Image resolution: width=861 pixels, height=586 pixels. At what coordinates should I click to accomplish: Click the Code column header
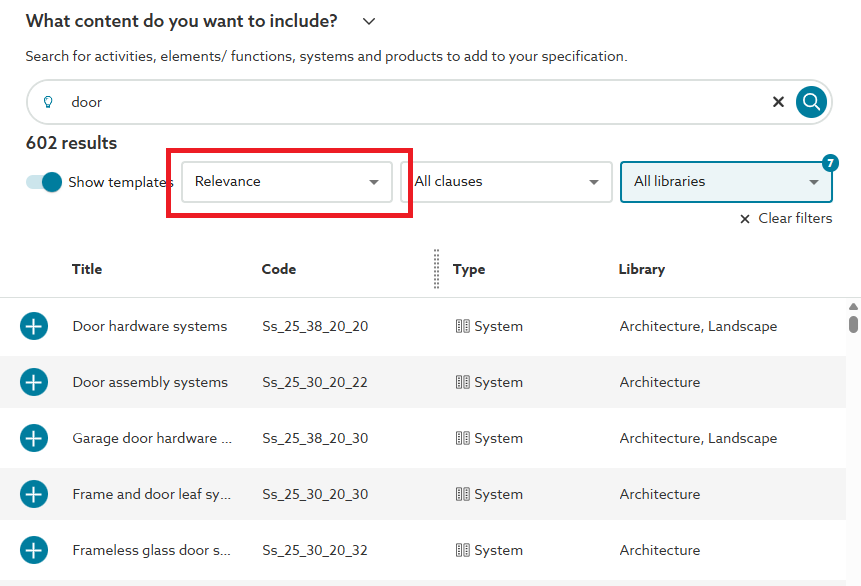pos(279,269)
